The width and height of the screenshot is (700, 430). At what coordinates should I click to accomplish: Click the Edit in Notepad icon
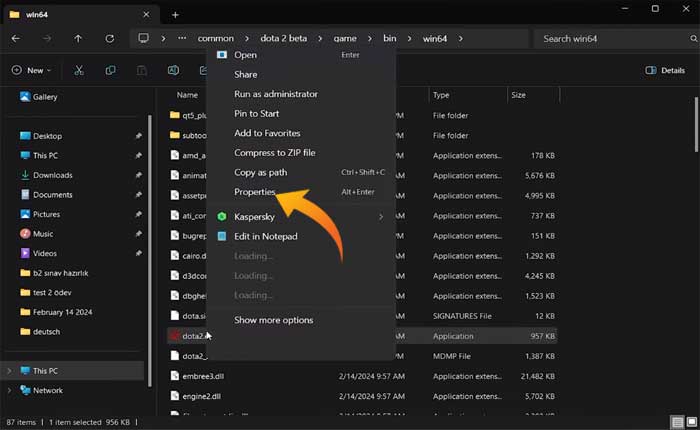(222, 236)
